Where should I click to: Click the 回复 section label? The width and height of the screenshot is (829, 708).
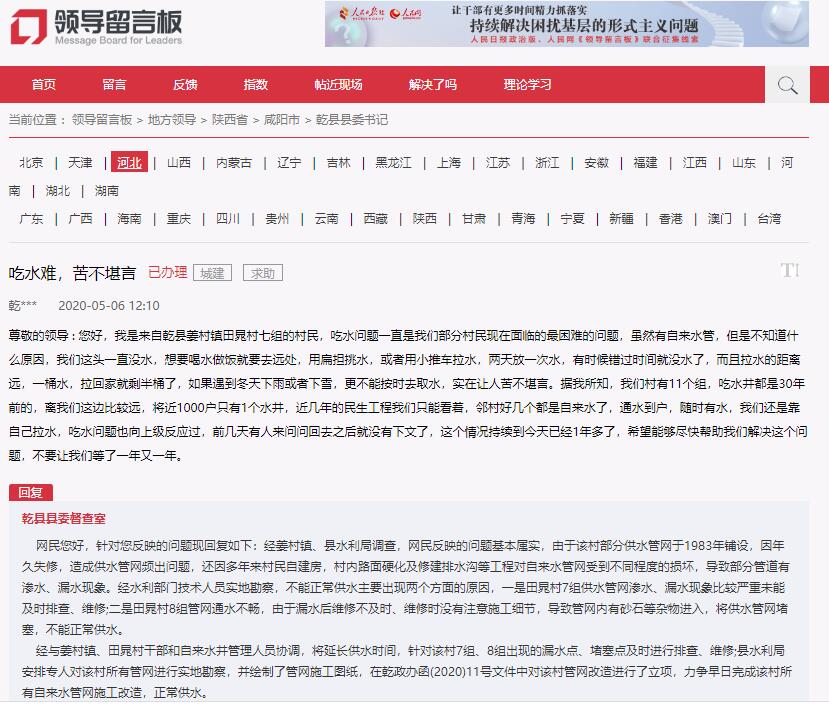[x=31, y=492]
